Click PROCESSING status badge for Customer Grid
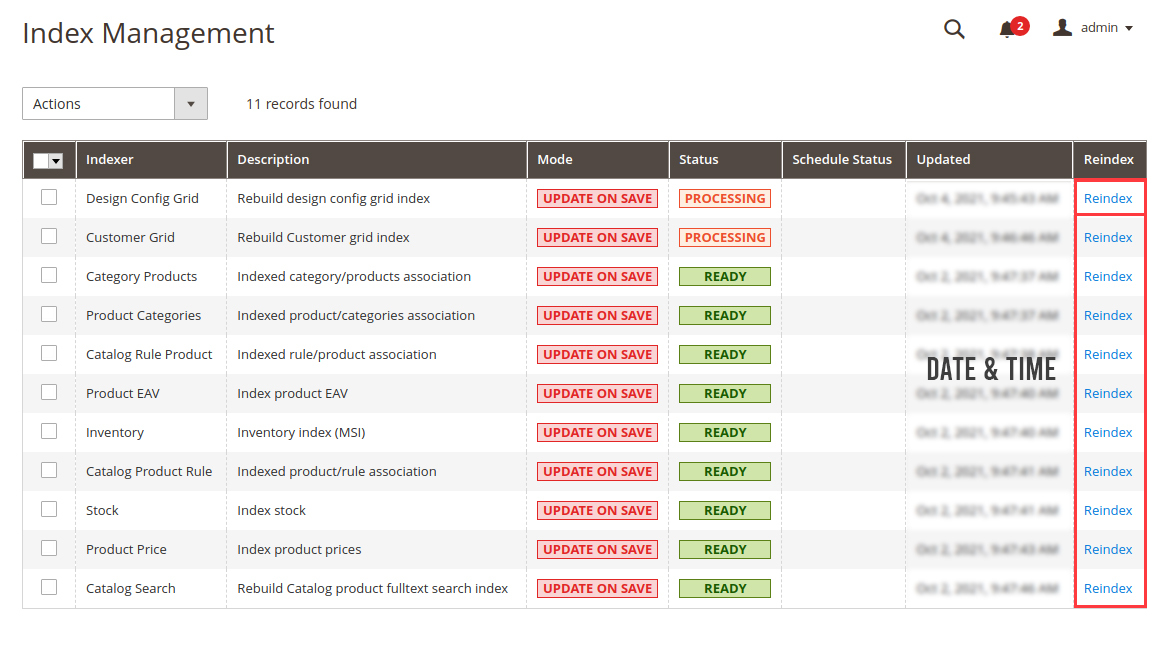This screenshot has height=662, width=1166. pos(725,237)
